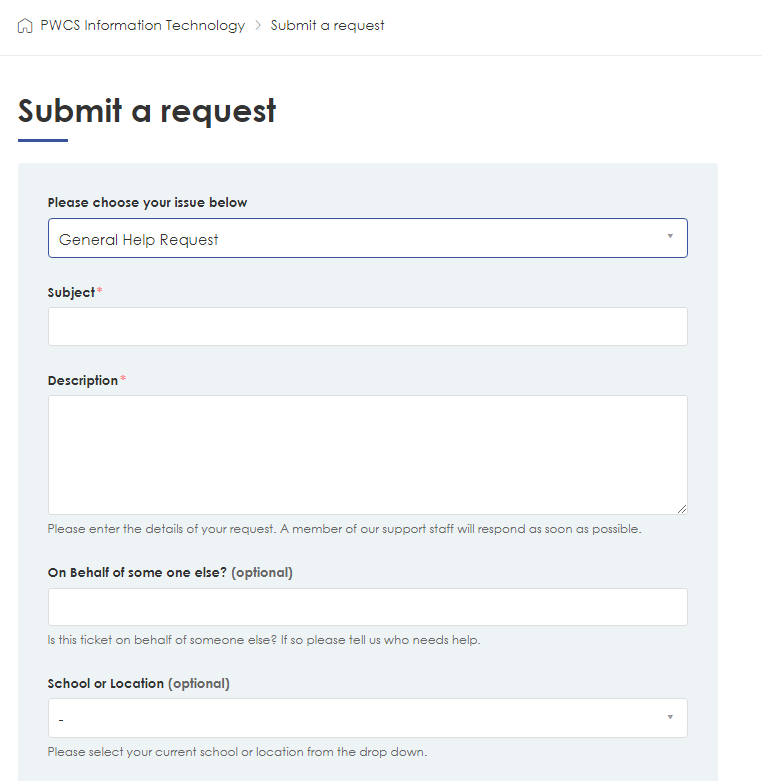The width and height of the screenshot is (762, 781).
Task: Click inside the Description text area
Action: (x=368, y=455)
